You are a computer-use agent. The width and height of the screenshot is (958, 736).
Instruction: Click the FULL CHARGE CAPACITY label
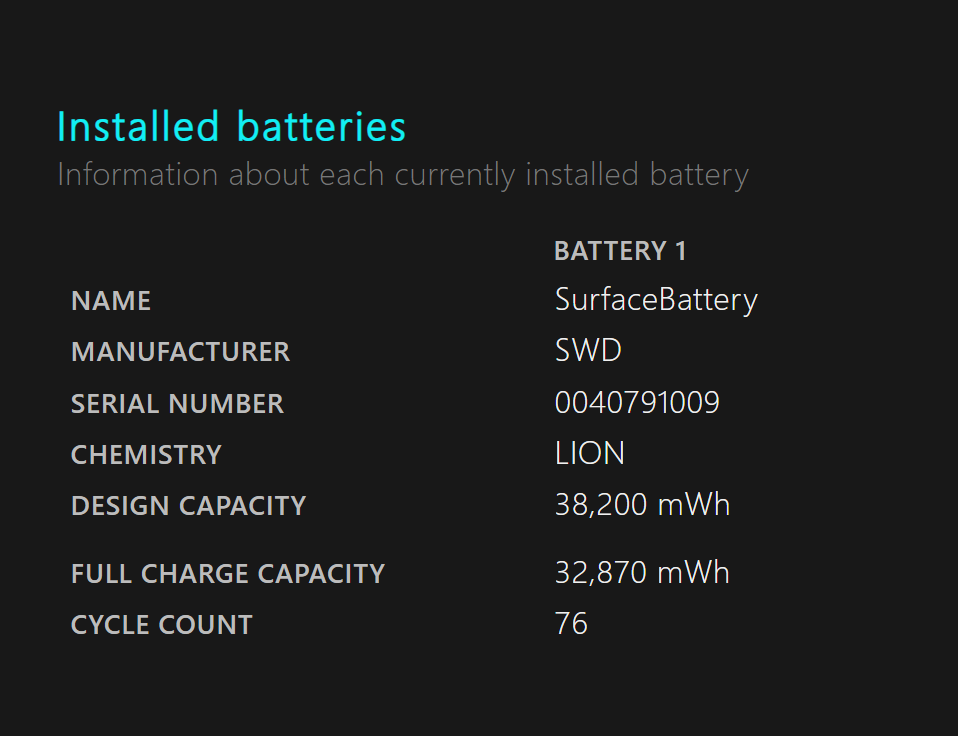(228, 574)
